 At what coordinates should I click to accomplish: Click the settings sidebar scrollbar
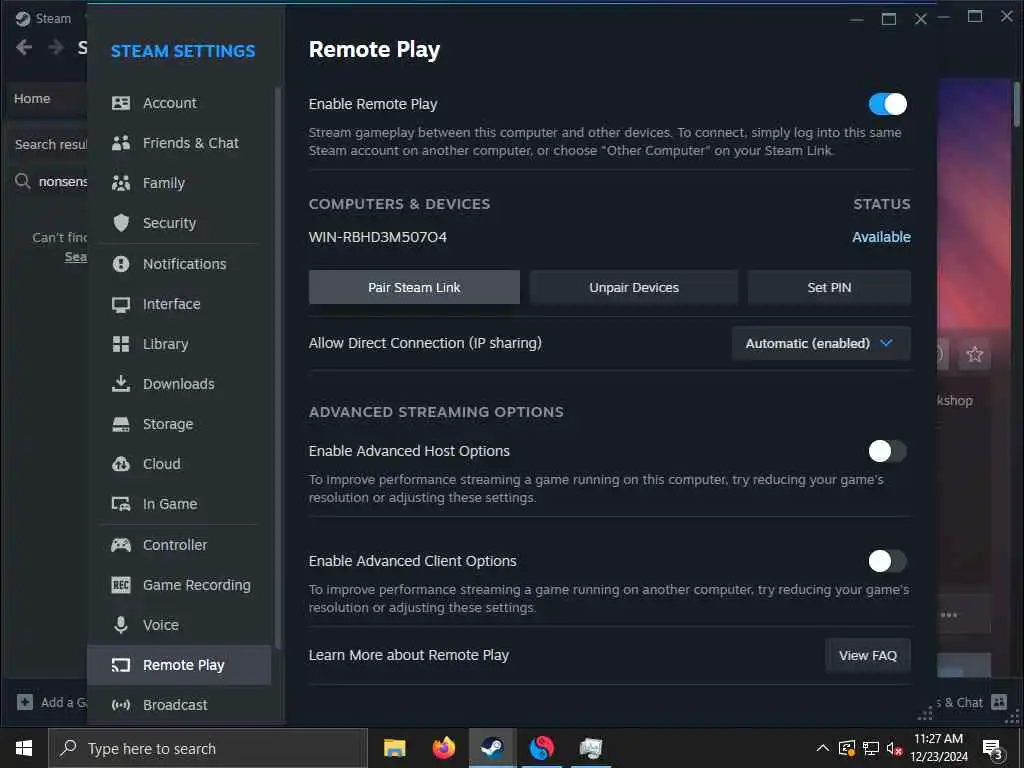(278, 367)
